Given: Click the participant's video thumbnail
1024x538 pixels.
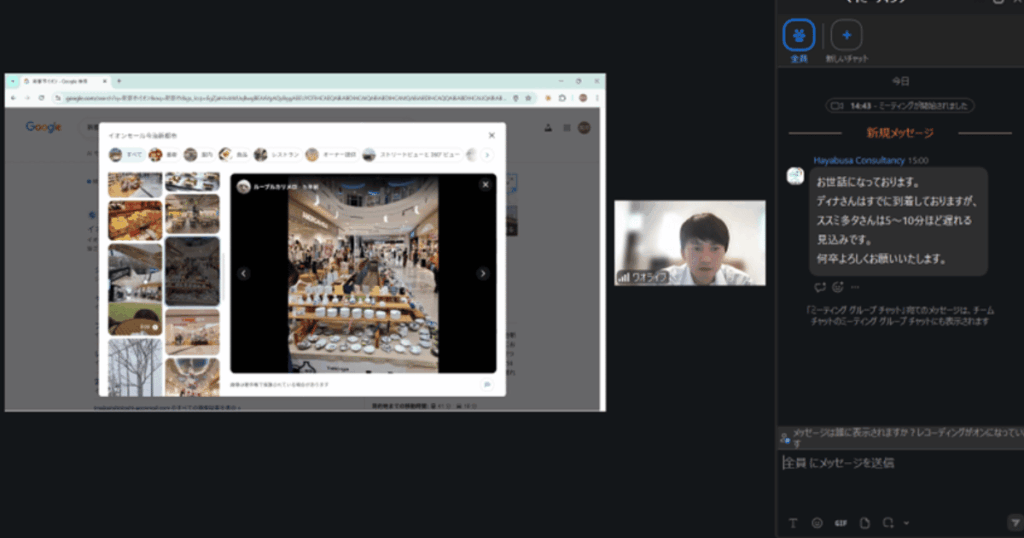Looking at the screenshot, I should 689,243.
